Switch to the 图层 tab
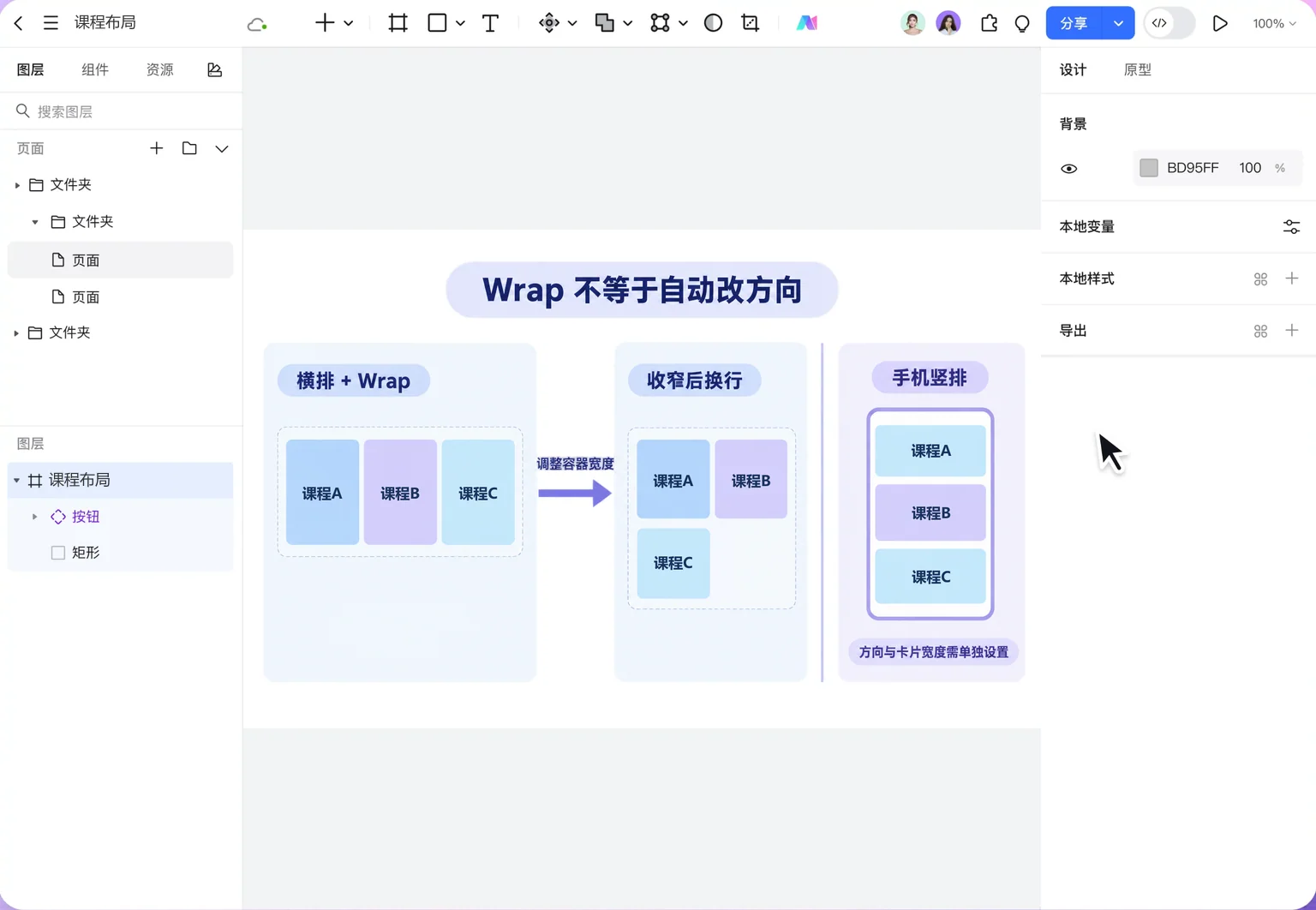 31,69
